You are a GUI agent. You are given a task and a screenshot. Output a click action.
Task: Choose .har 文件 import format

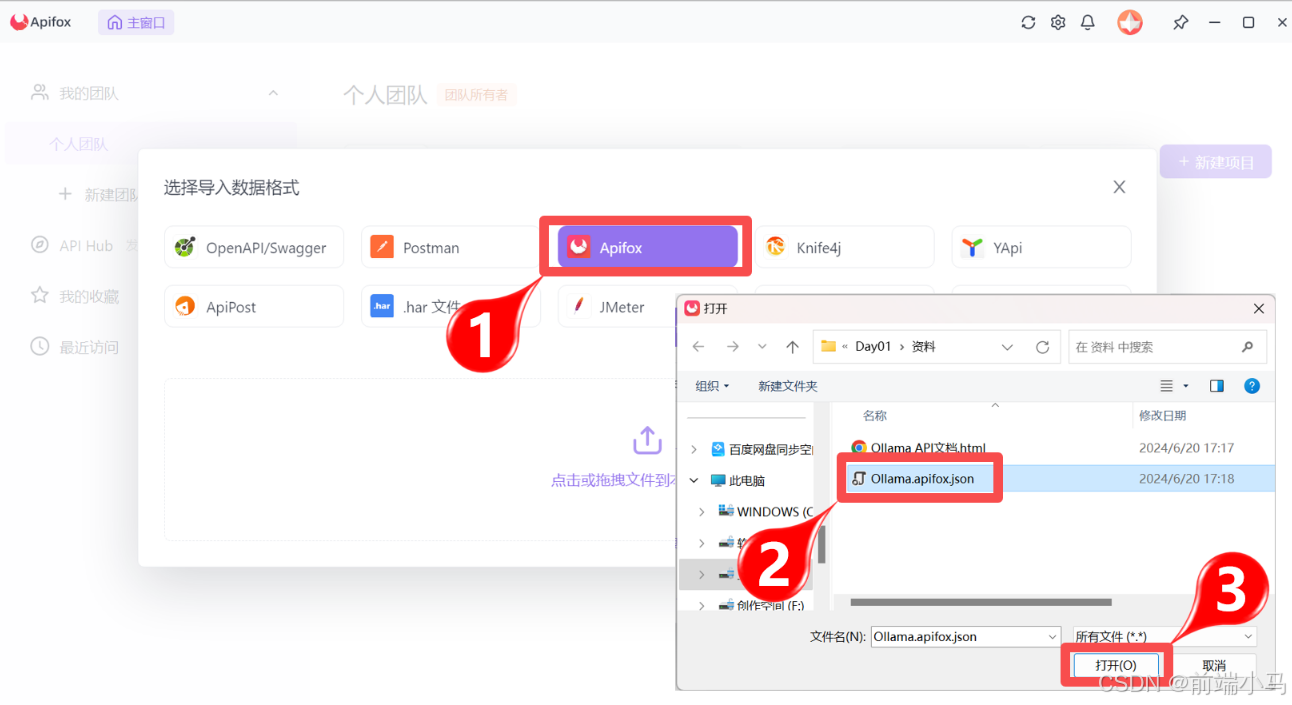point(451,306)
